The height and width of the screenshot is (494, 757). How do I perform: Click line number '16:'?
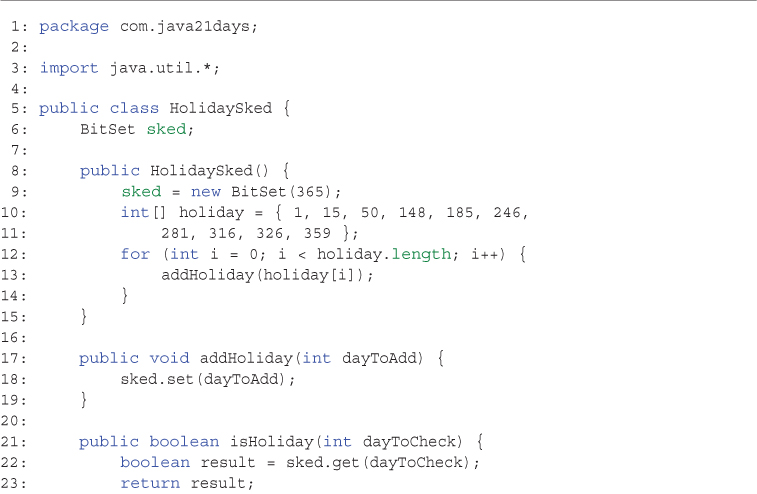point(14,337)
